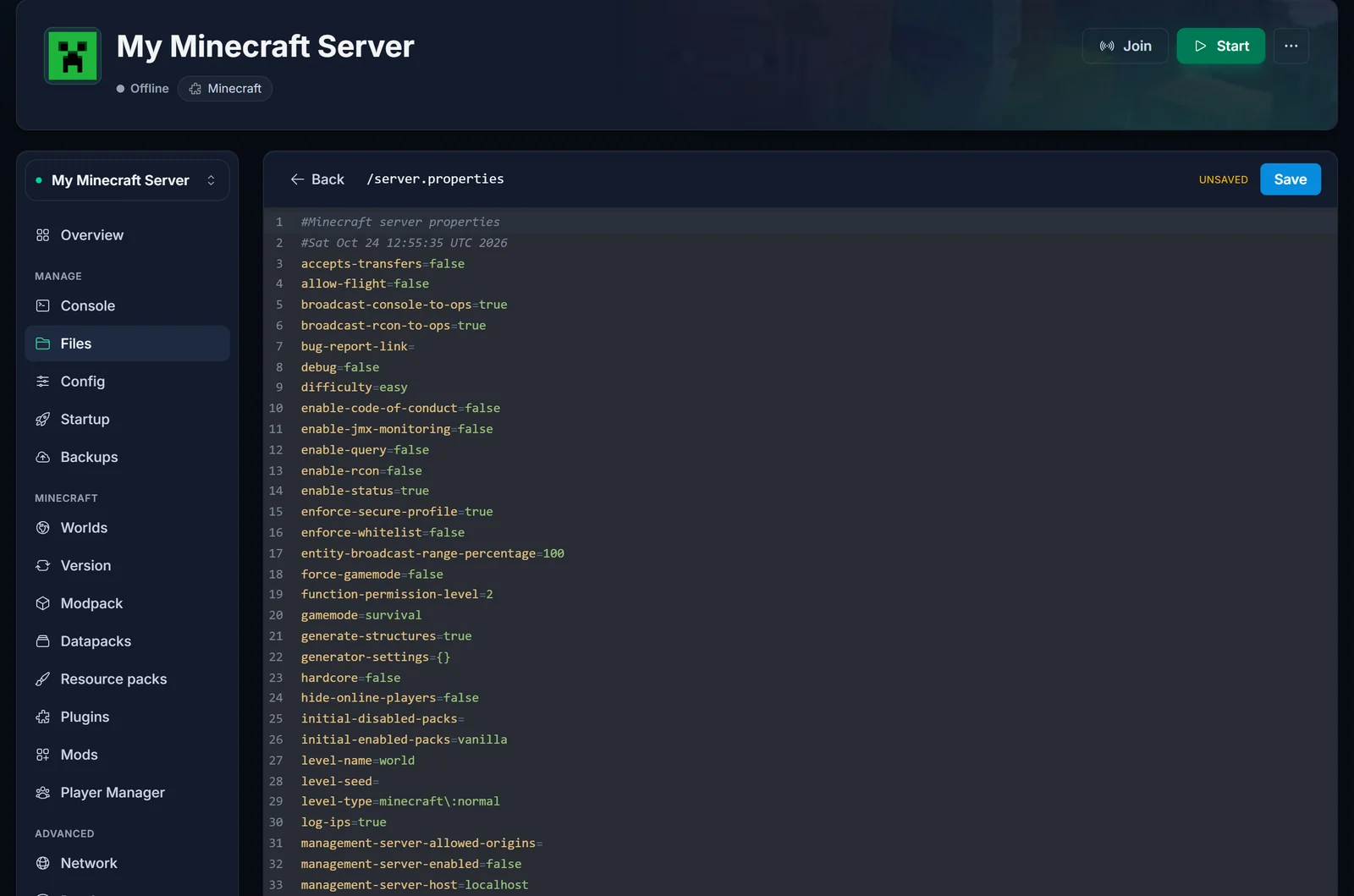1354x896 pixels.
Task: Go to Network settings
Action: pyautogui.click(x=127, y=863)
